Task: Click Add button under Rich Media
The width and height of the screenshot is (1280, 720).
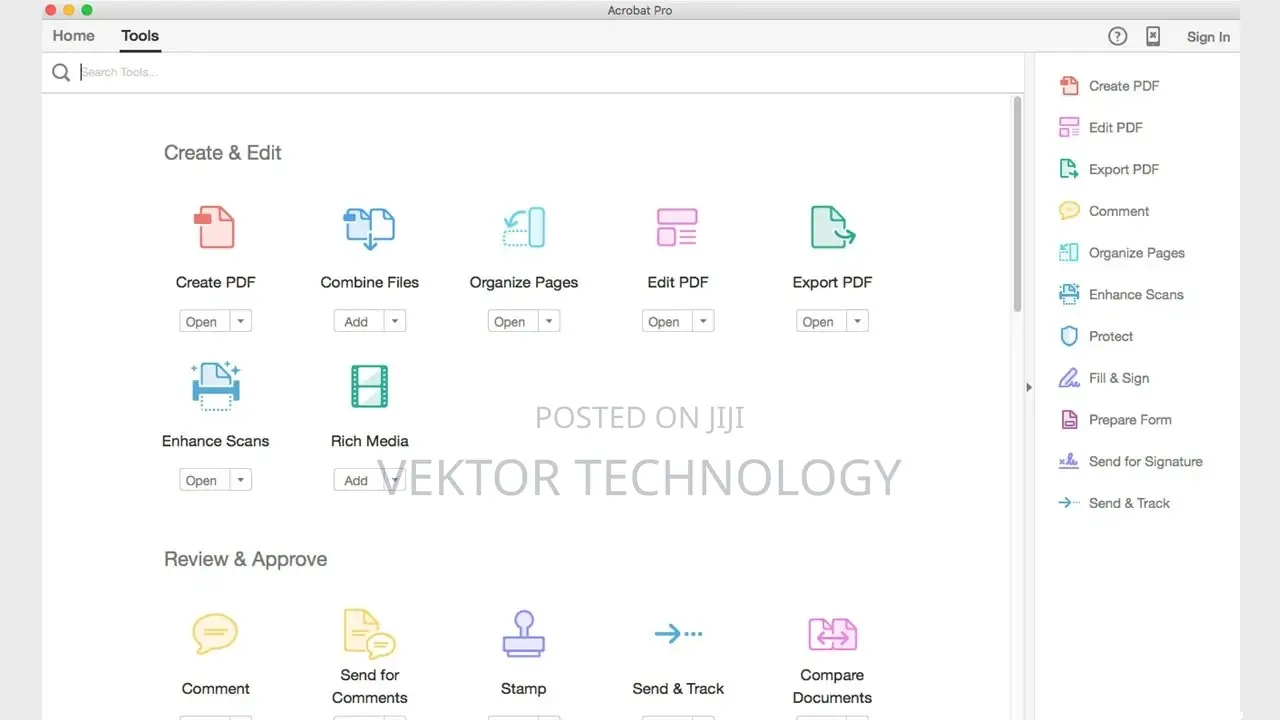Action: pos(358,480)
